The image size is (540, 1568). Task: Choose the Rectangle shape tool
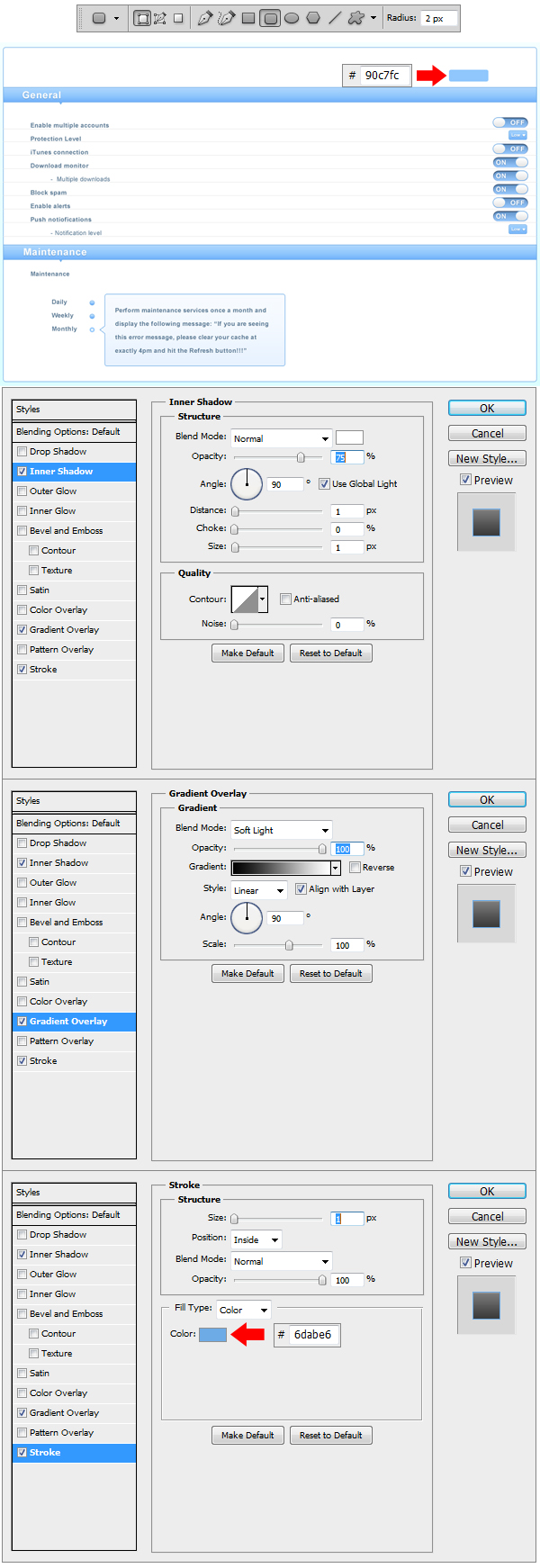(248, 18)
